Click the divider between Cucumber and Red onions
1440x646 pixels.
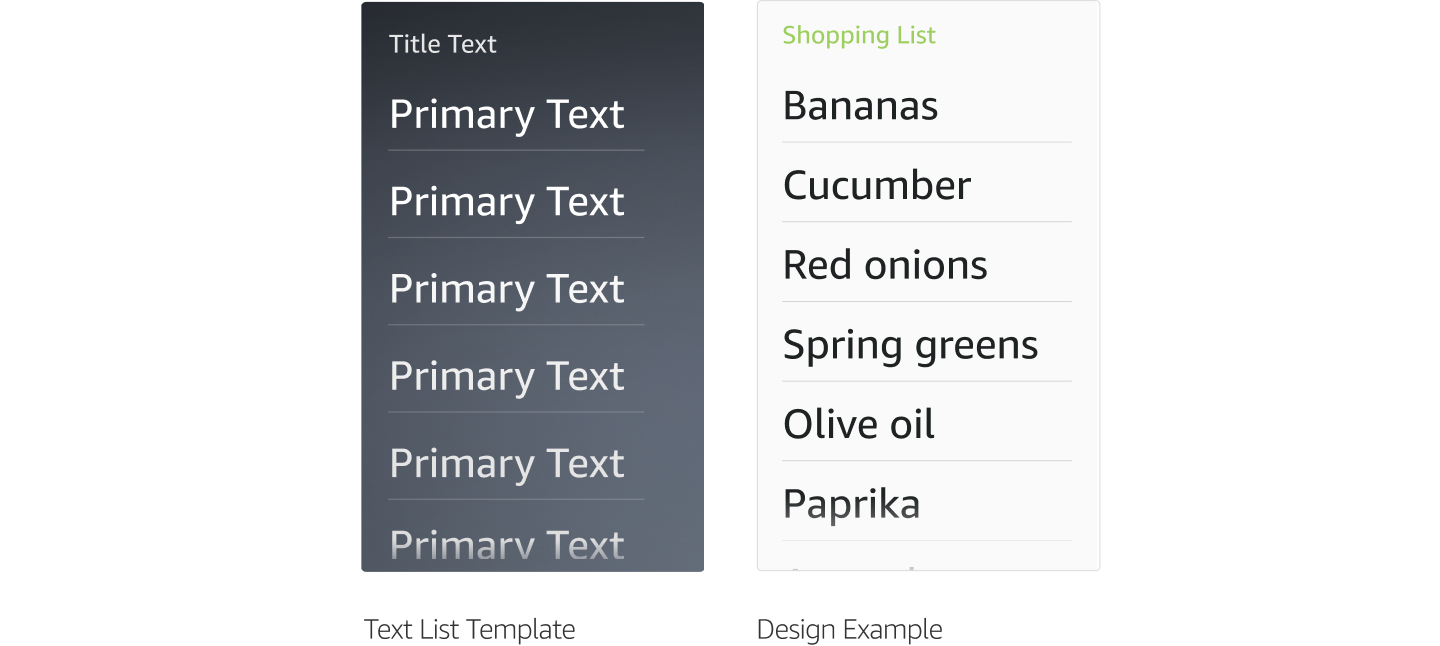point(926,222)
